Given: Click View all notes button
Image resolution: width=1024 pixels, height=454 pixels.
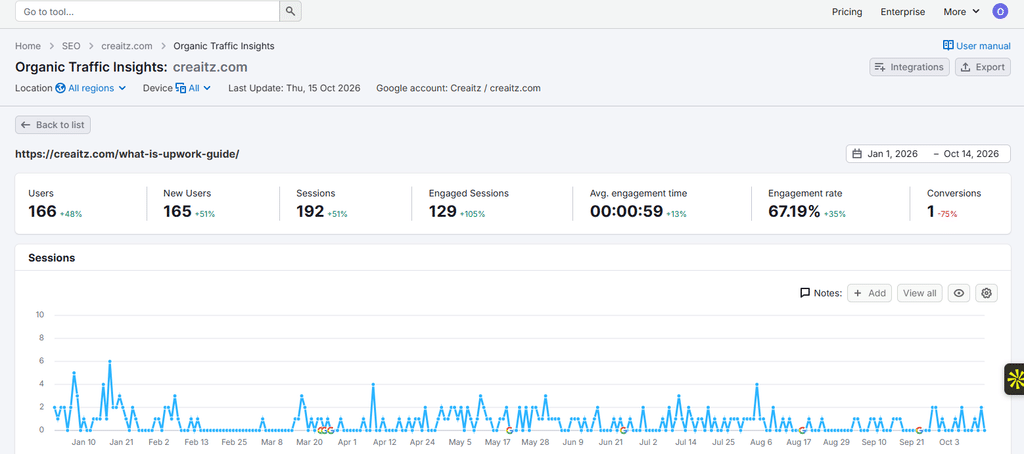Looking at the screenshot, I should [x=920, y=293].
